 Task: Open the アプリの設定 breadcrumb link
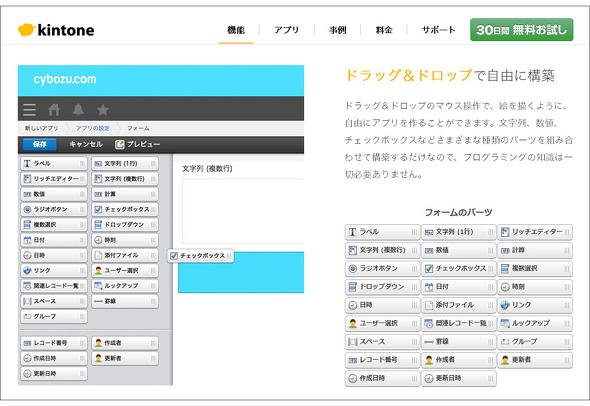tap(93, 128)
